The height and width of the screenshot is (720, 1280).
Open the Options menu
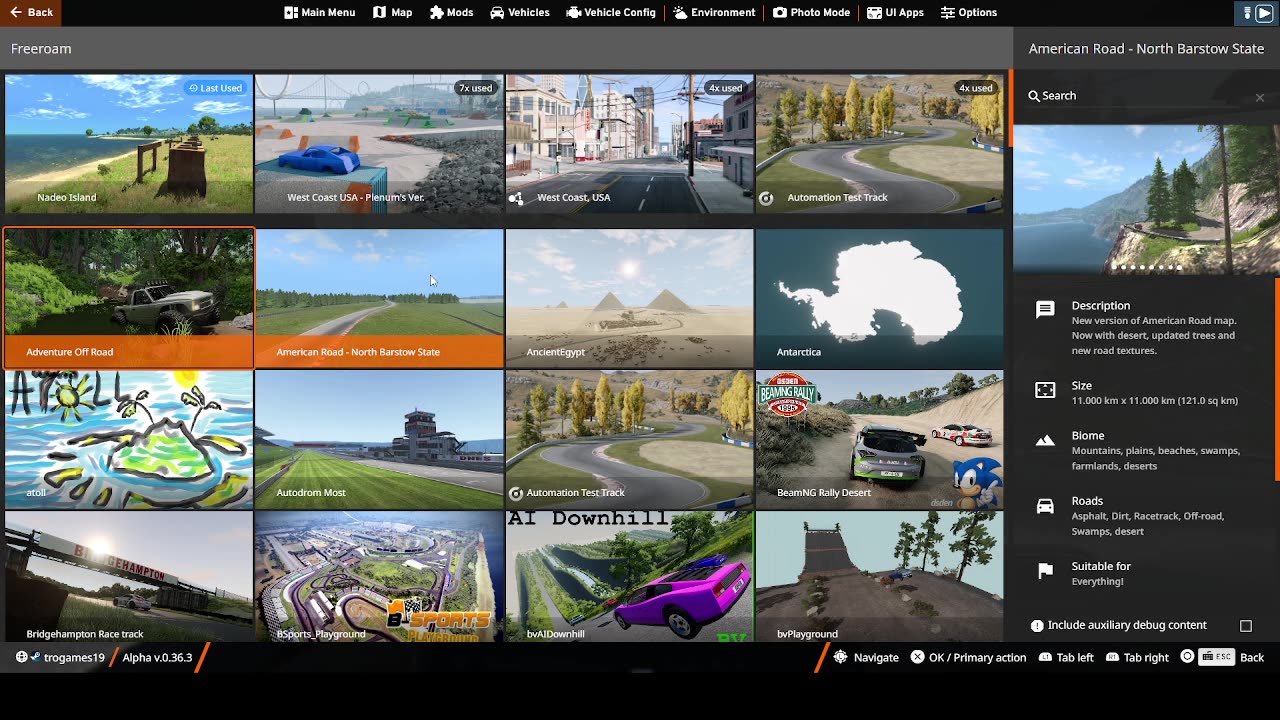pyautogui.click(x=968, y=12)
